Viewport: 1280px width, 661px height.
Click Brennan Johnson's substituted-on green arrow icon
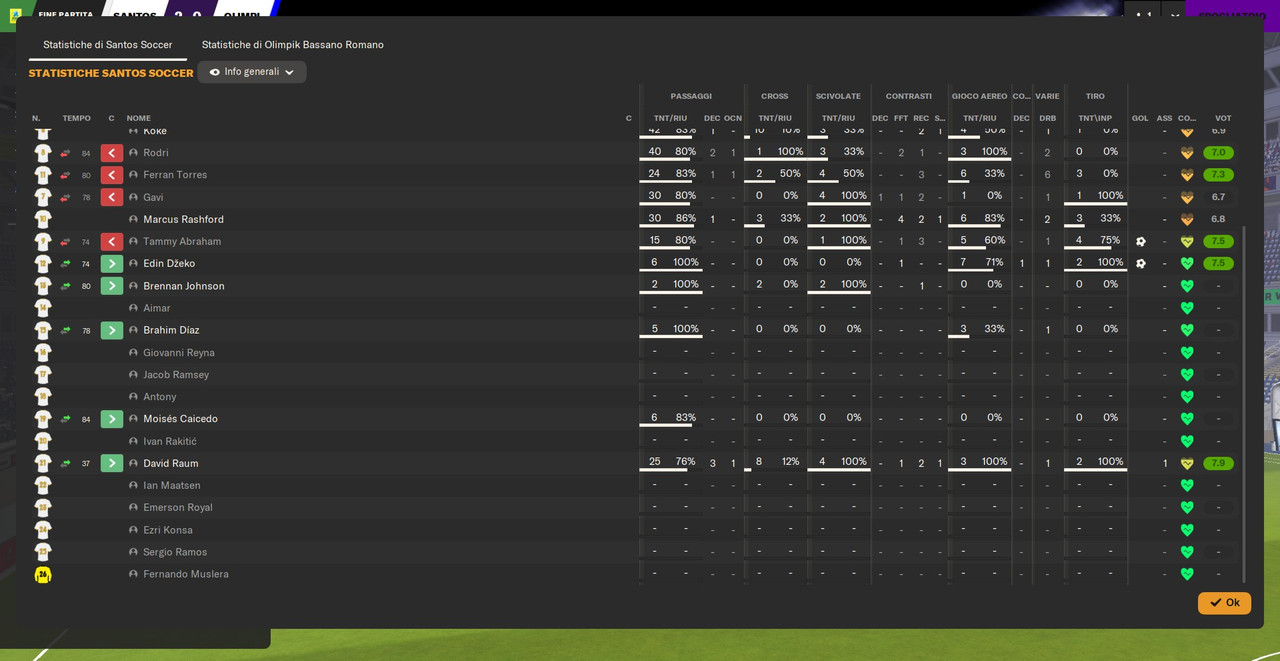111,286
